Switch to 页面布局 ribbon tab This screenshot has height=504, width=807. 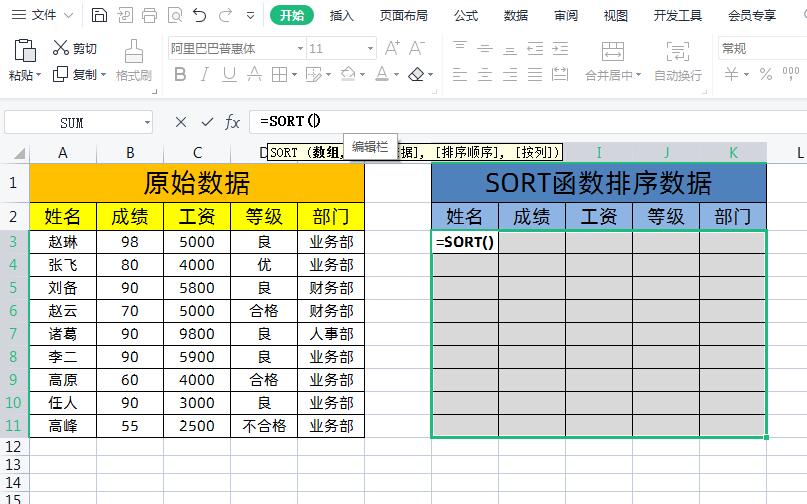[x=404, y=15]
